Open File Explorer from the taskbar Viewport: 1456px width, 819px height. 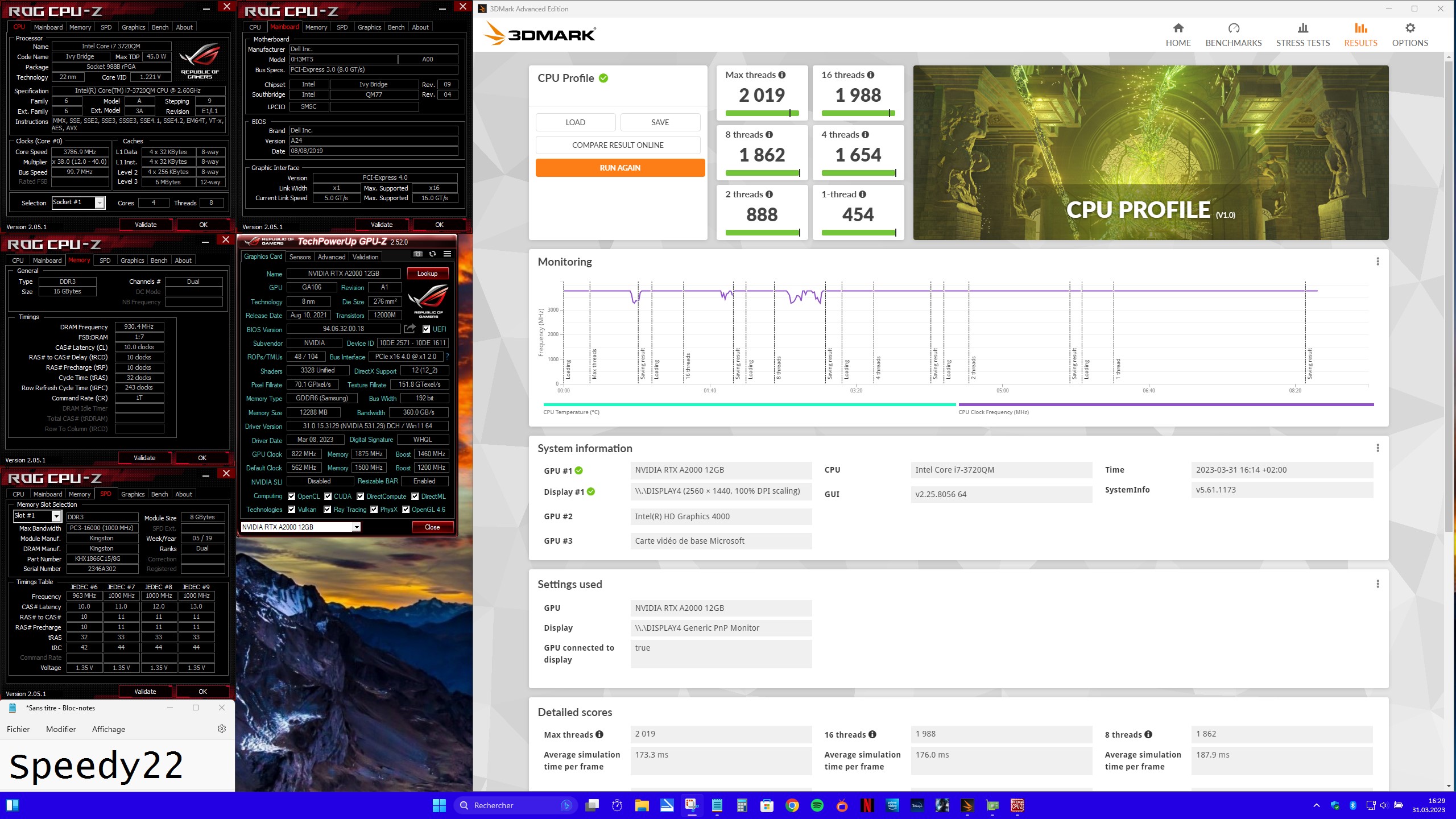pos(642,805)
